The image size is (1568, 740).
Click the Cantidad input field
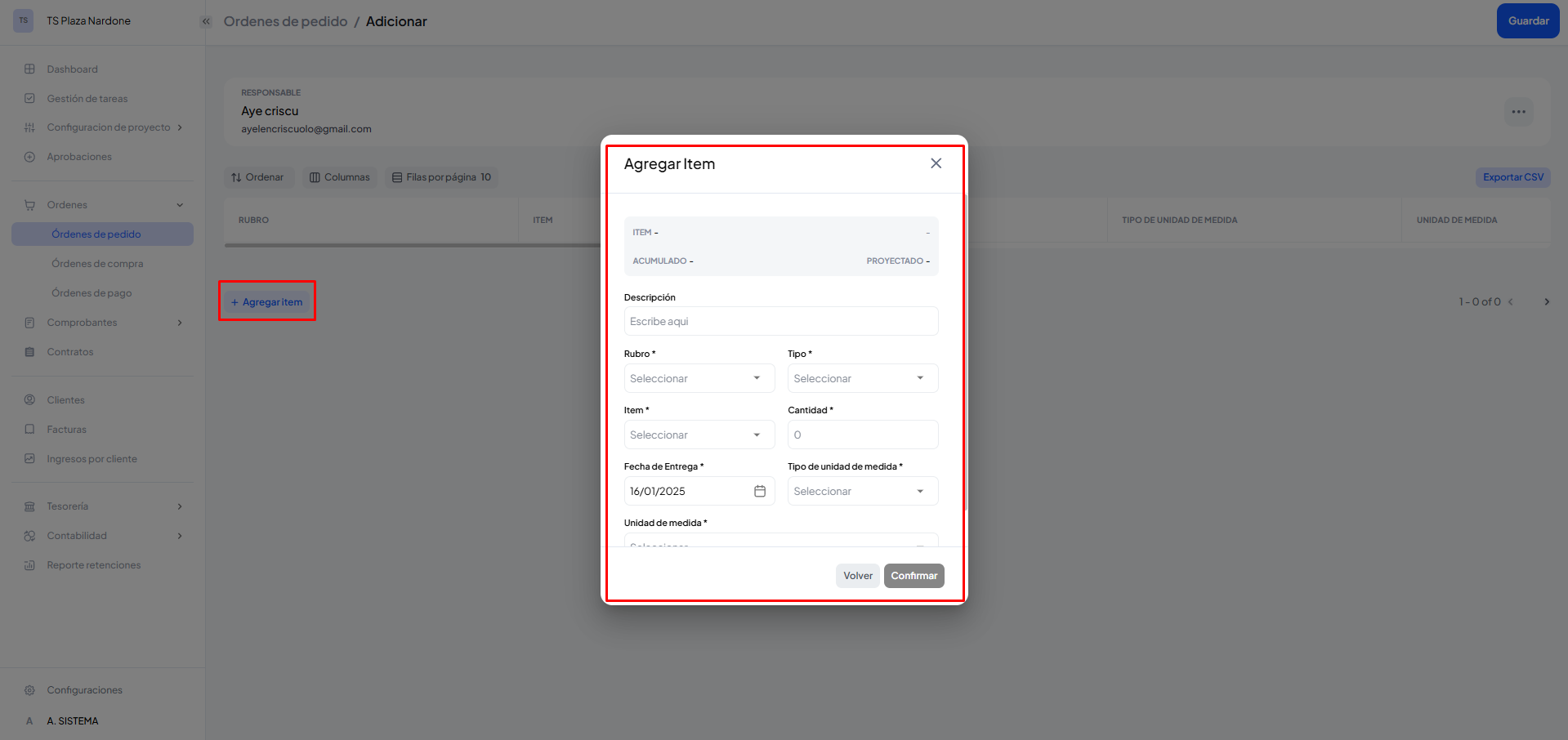click(862, 435)
